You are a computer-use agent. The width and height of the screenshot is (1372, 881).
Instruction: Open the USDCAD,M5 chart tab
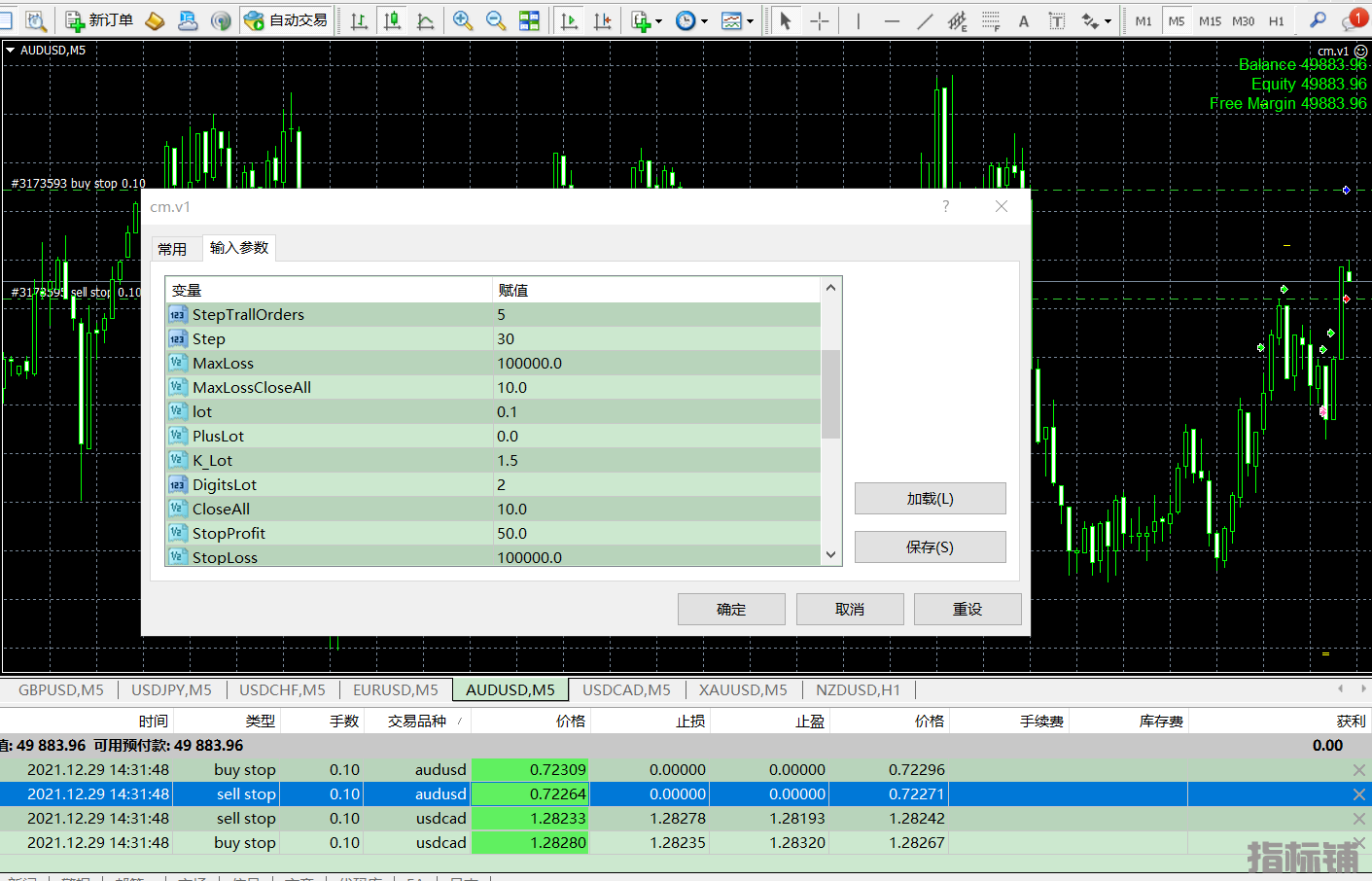click(x=626, y=689)
